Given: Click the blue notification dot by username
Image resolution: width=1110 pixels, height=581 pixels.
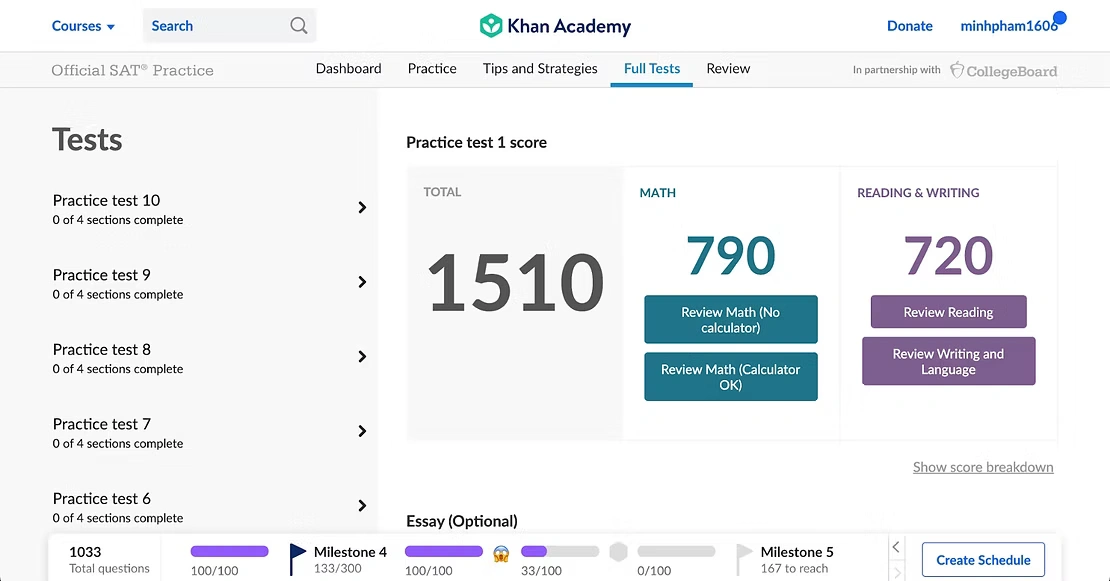Looking at the screenshot, I should 1059,18.
